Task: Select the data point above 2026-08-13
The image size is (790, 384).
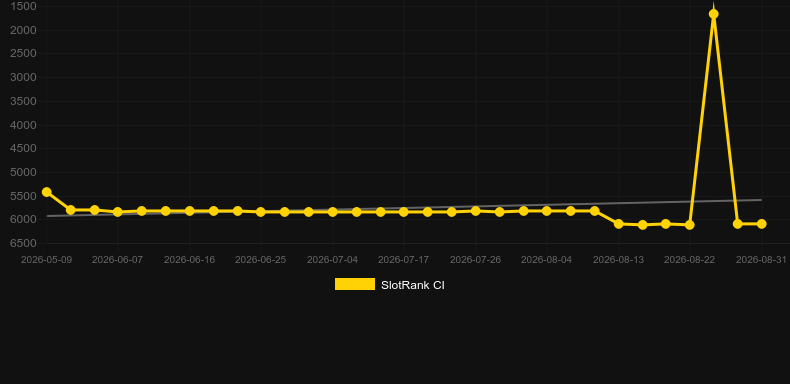Action: (619, 224)
